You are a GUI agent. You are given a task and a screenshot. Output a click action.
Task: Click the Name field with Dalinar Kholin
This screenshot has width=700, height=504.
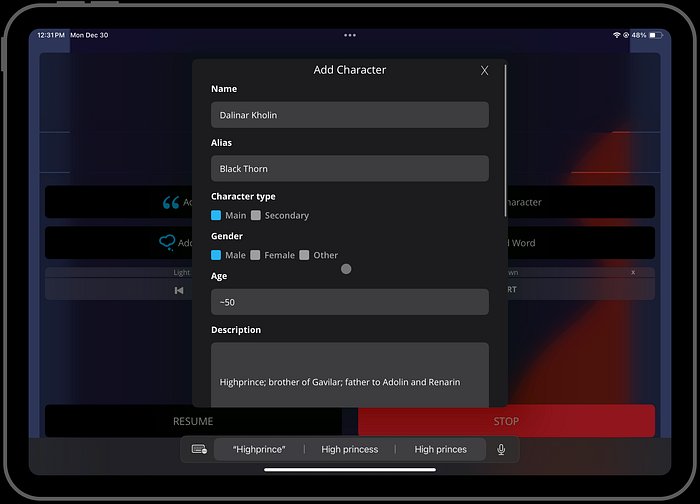(350, 115)
